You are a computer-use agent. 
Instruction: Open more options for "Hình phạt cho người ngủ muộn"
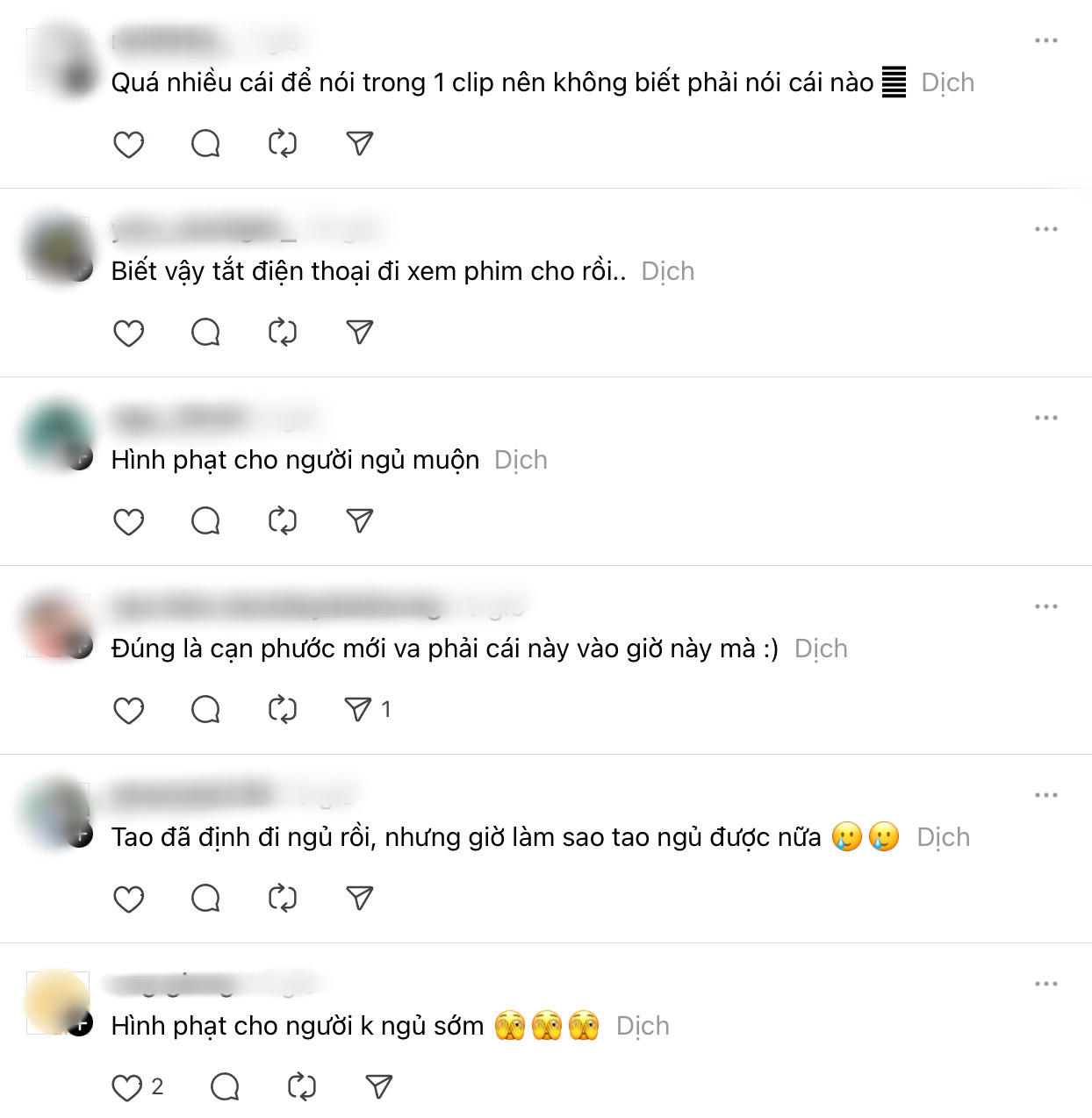[1046, 418]
